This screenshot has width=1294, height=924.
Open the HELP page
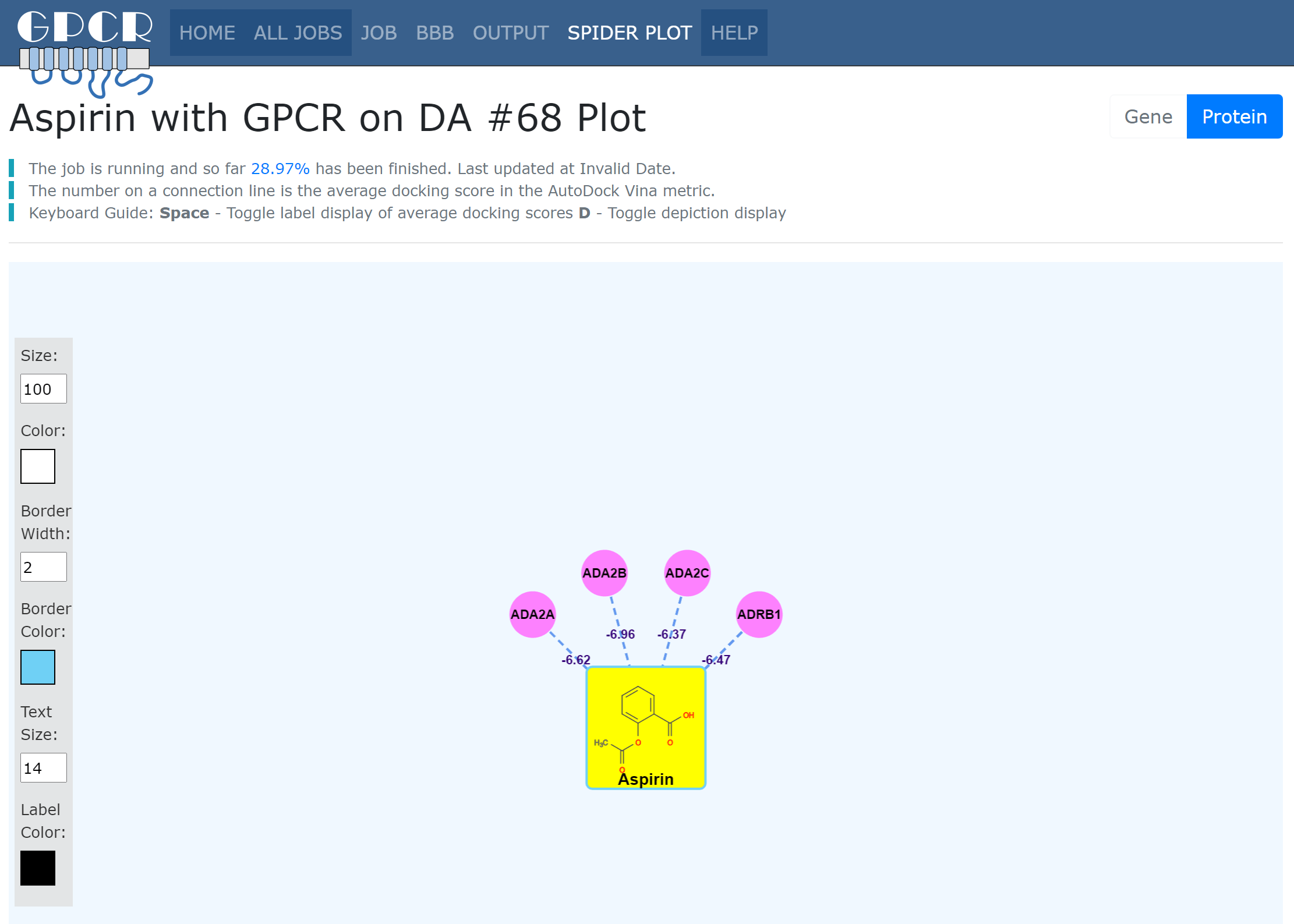click(734, 33)
